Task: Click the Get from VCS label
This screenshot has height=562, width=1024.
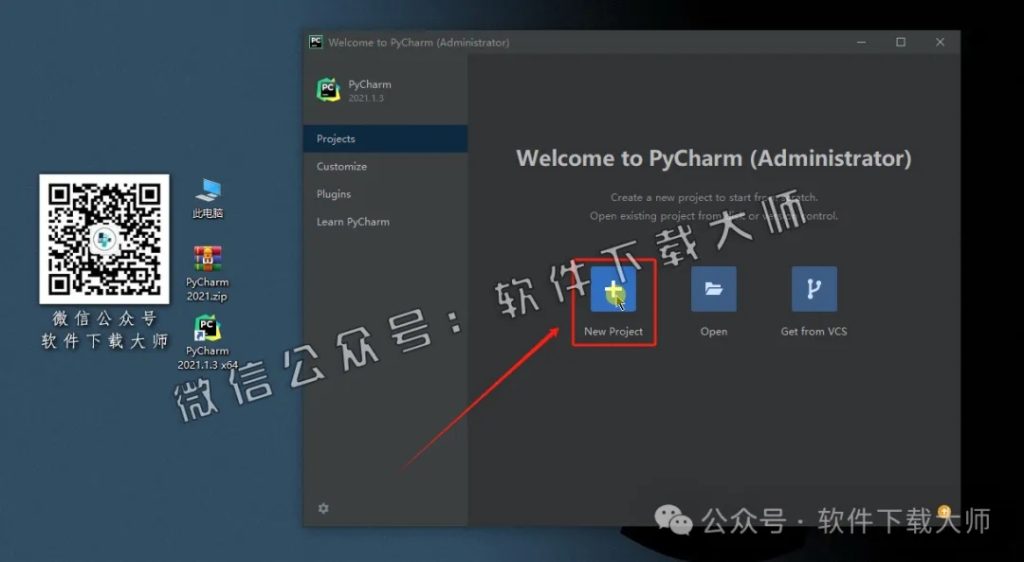Action: tap(814, 332)
